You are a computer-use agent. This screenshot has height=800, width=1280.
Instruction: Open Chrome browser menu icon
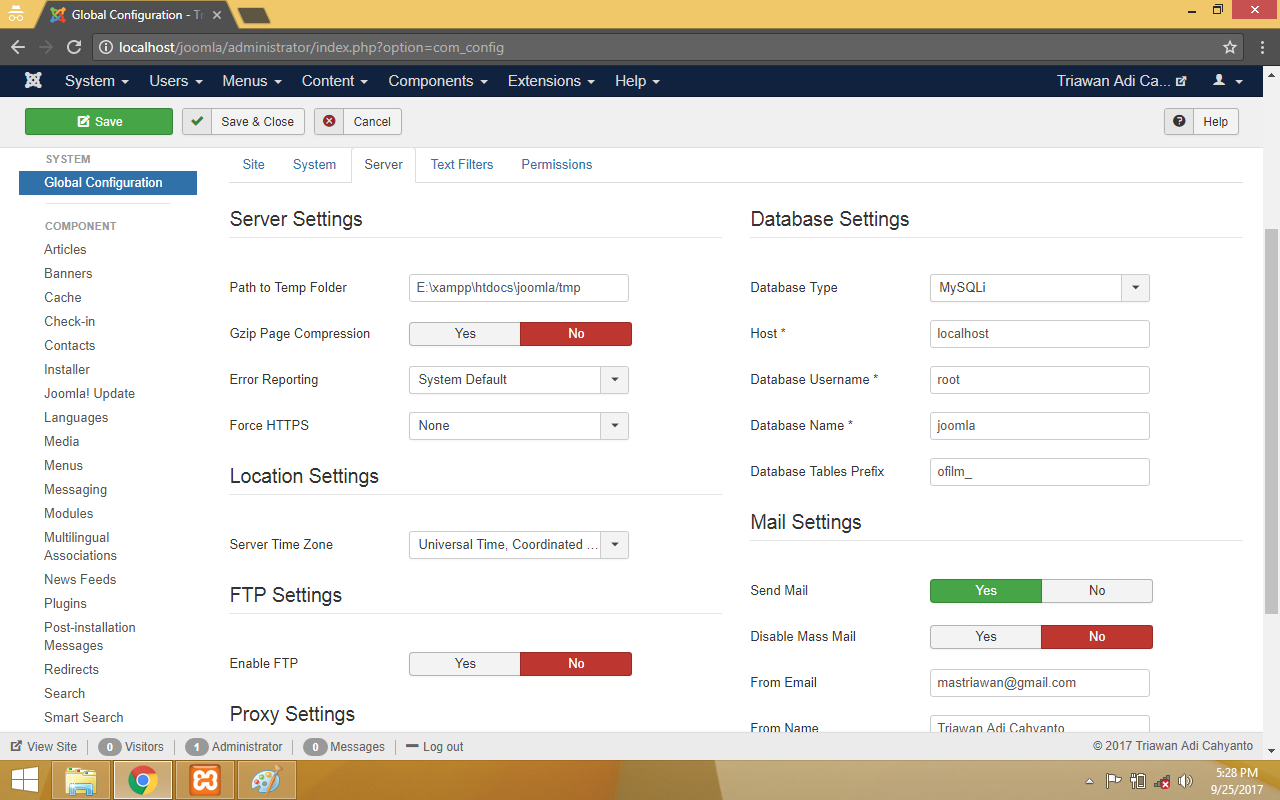[1261, 47]
